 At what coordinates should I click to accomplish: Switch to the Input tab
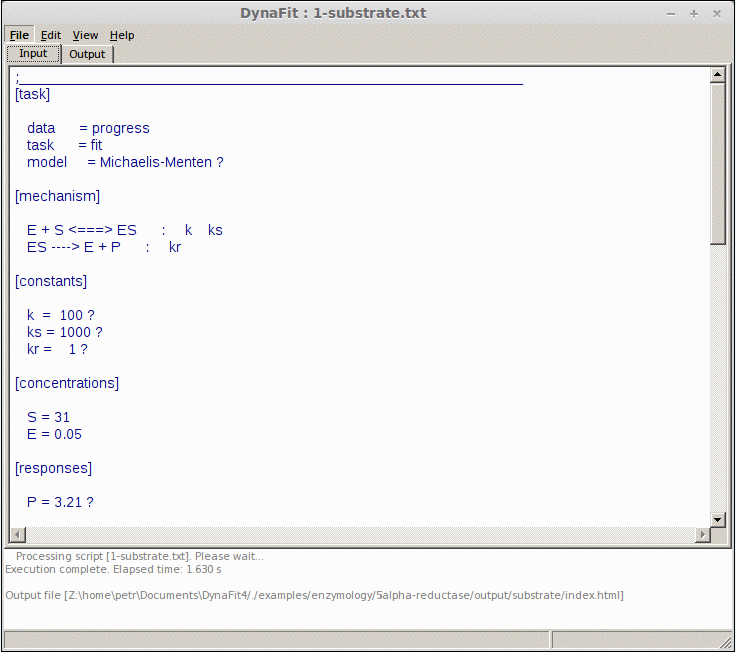[33, 54]
